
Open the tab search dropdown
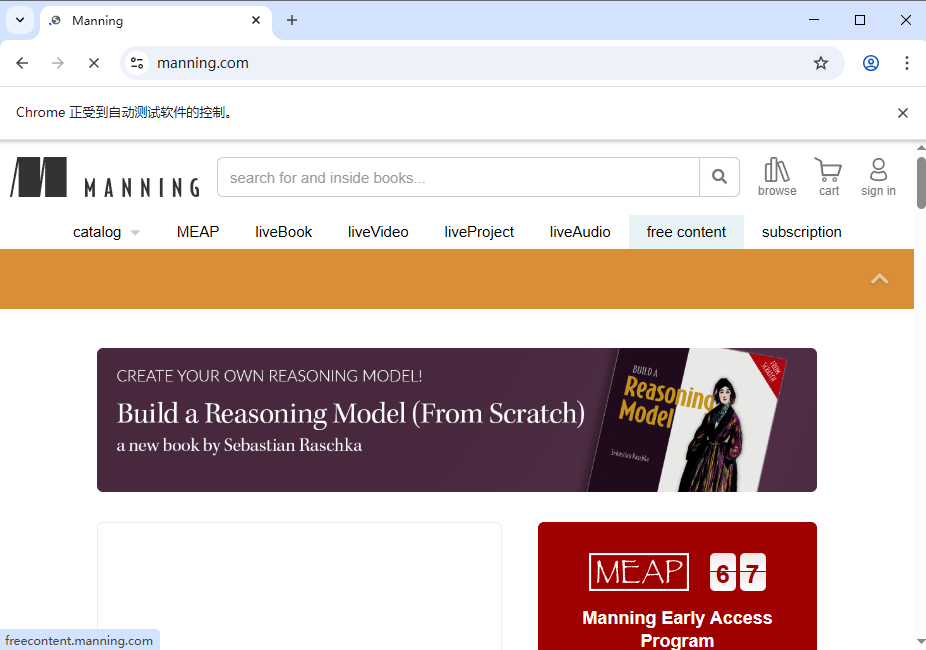(x=20, y=20)
